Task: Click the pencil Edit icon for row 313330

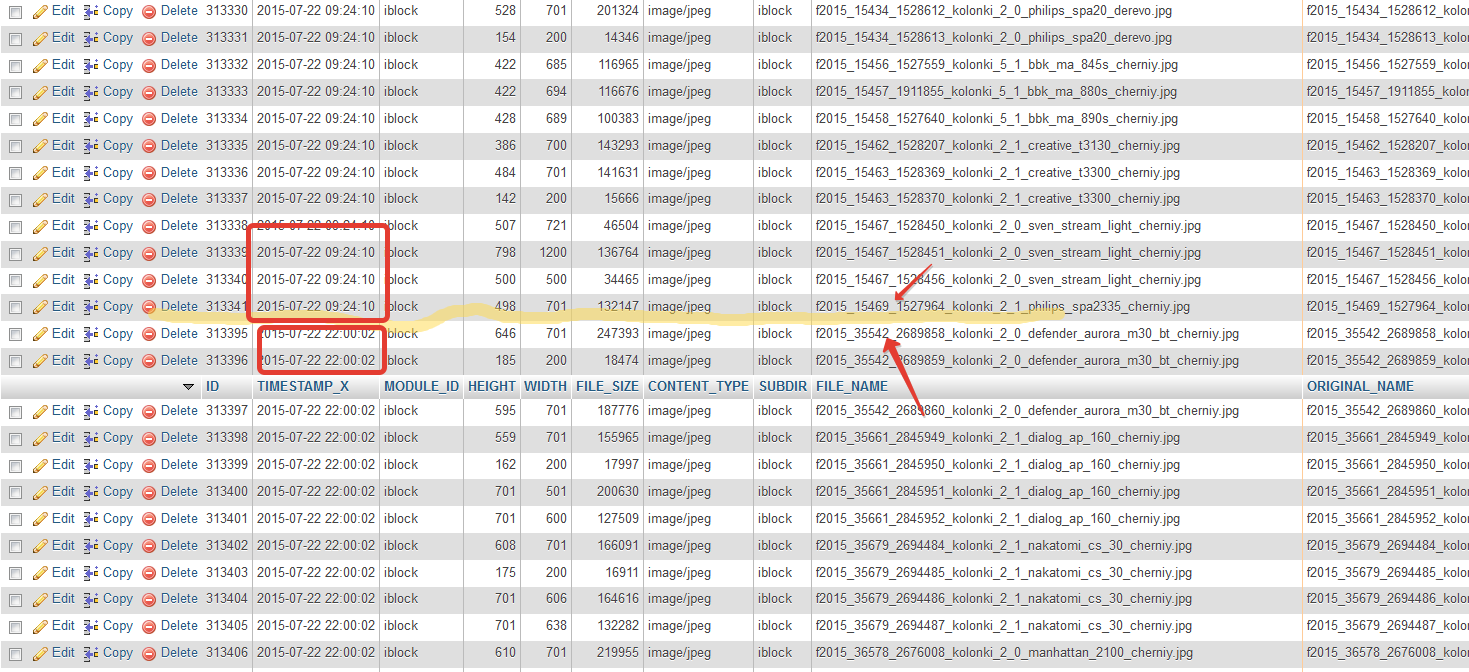Action: 40,11
